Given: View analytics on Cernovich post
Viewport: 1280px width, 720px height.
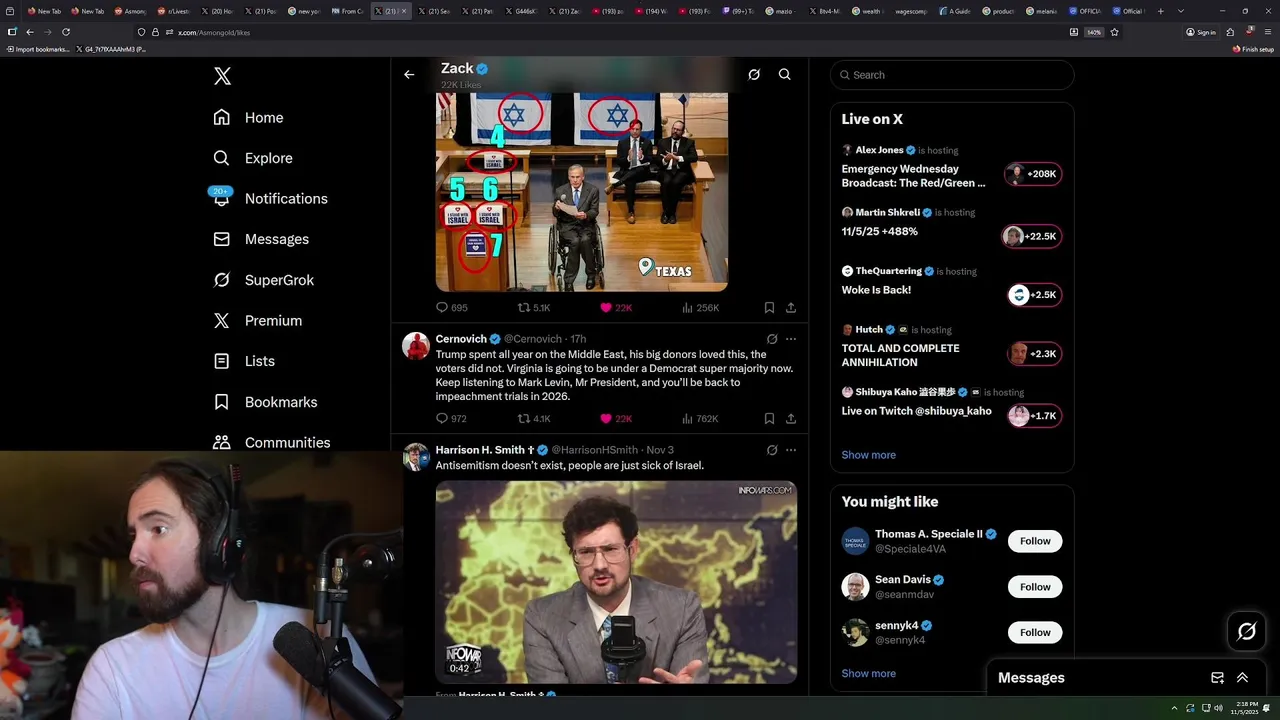Looking at the screenshot, I should click(700, 419).
